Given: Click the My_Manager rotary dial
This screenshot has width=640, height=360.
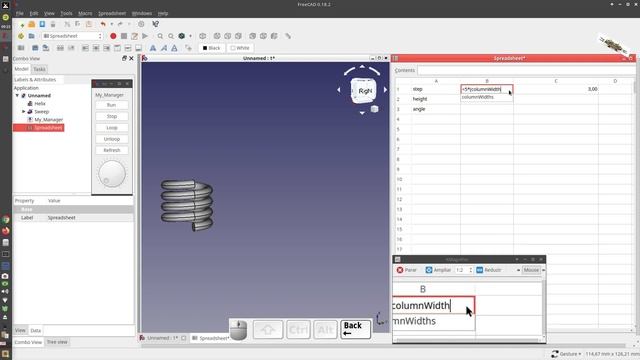Looking at the screenshot, I should [111, 173].
